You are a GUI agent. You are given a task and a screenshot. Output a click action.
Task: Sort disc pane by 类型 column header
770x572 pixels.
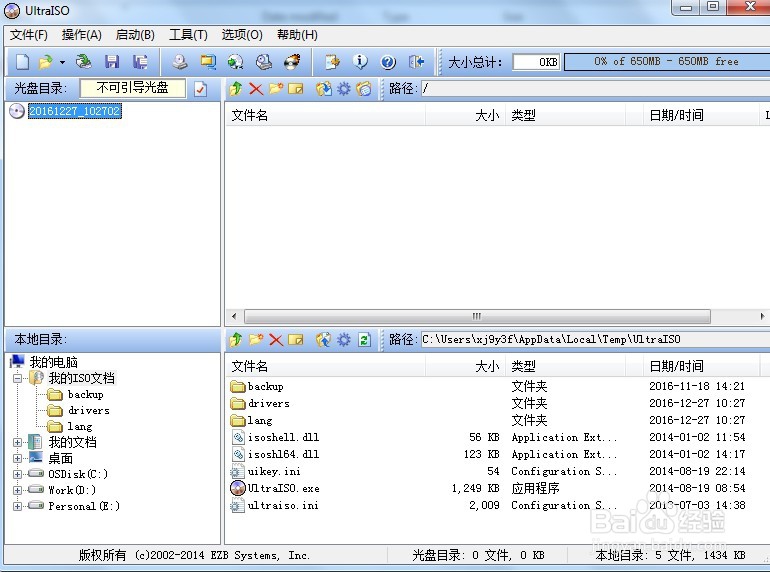565,115
